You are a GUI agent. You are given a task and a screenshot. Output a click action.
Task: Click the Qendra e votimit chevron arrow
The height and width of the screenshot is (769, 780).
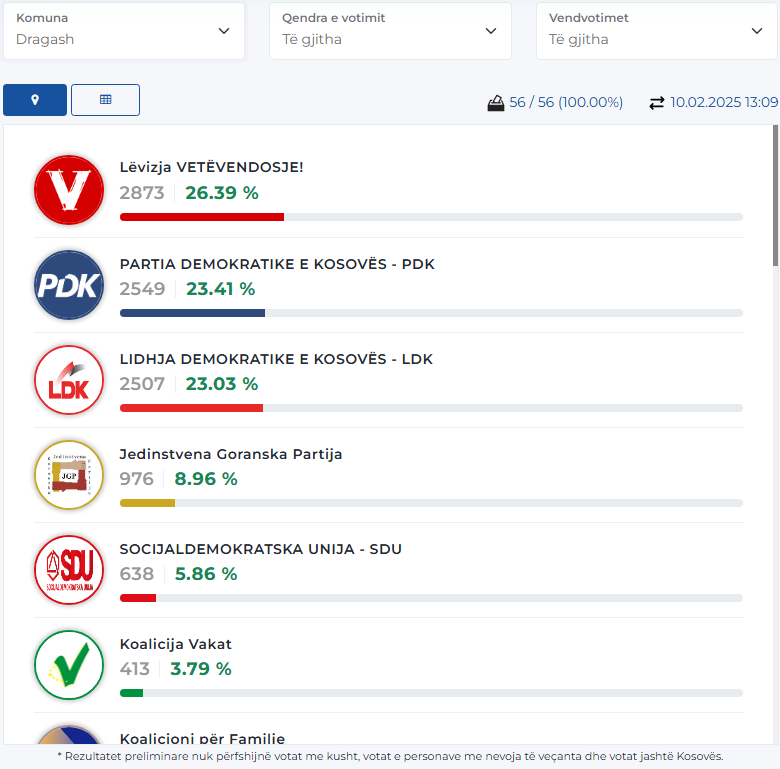pyautogui.click(x=491, y=31)
